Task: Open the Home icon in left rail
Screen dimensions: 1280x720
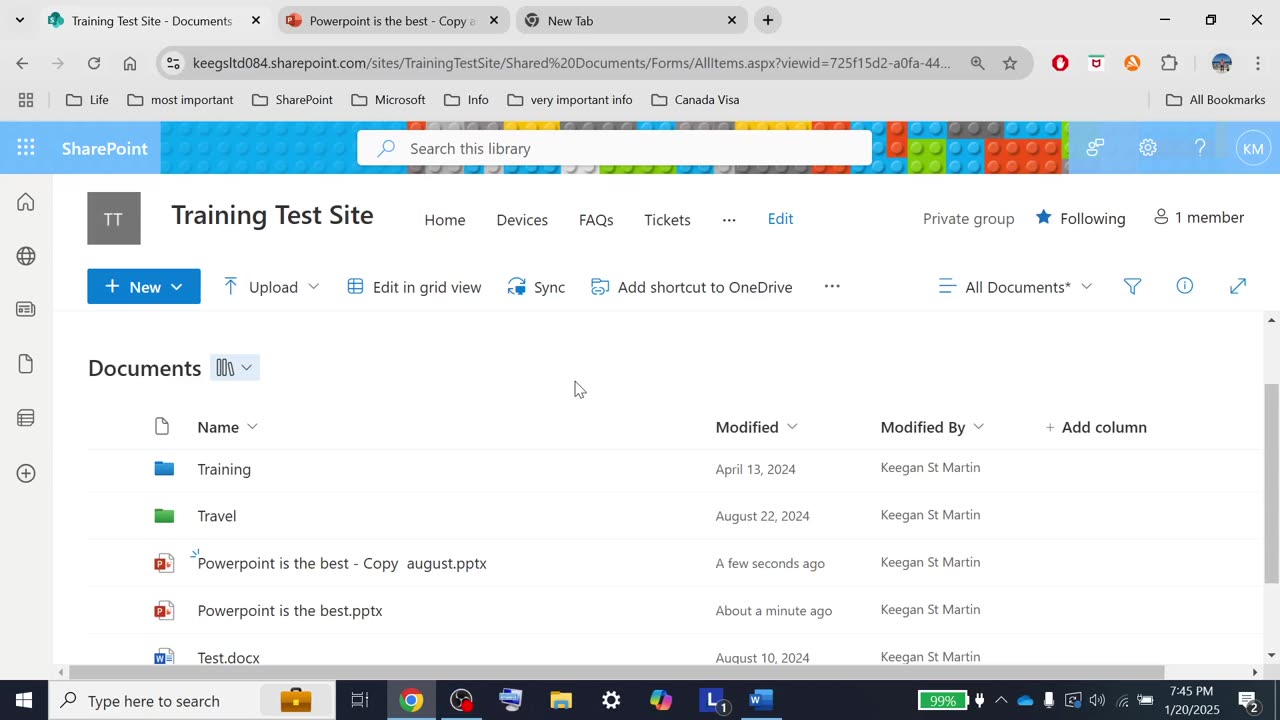Action: 26,202
